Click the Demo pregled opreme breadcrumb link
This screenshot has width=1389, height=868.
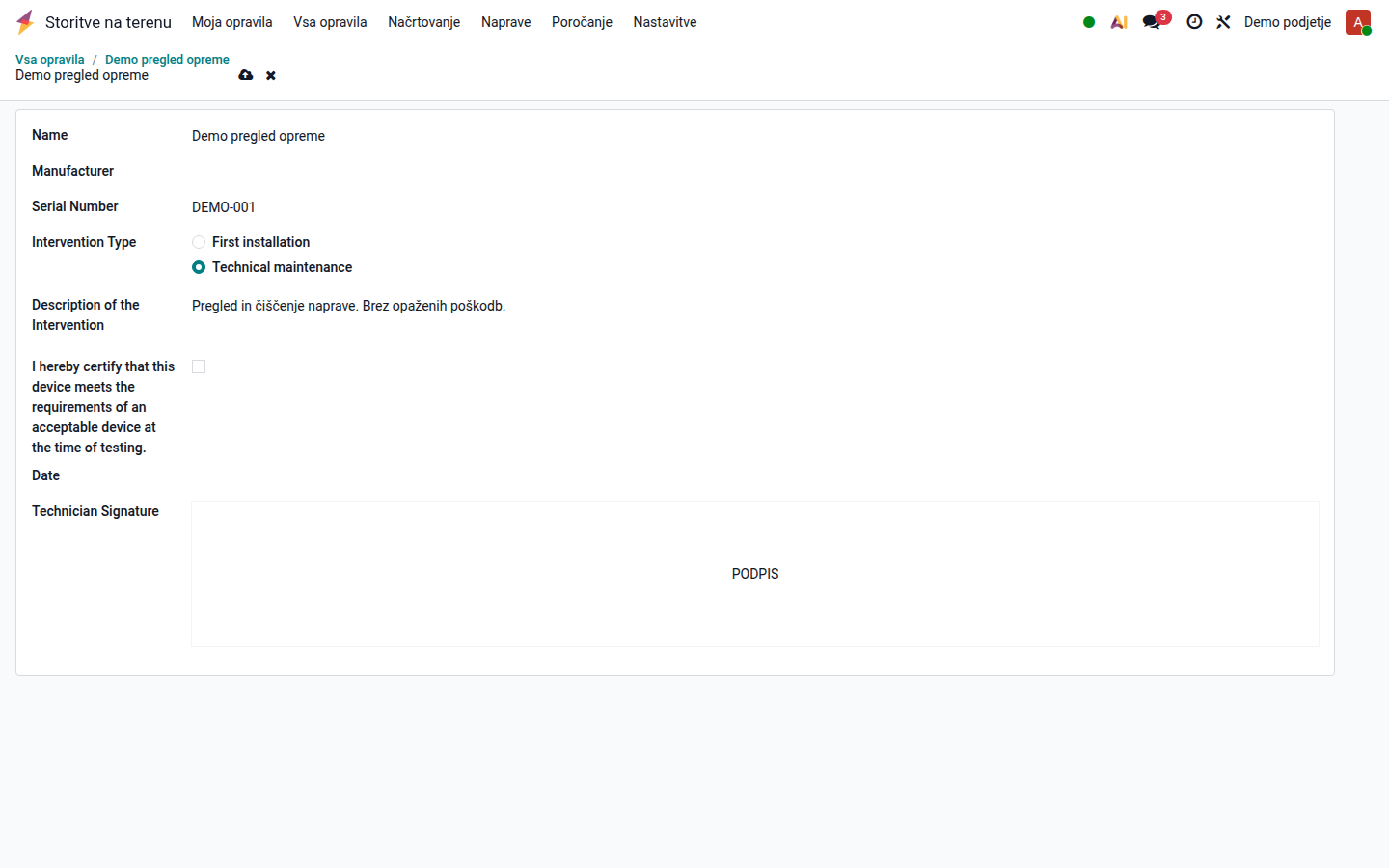(167, 59)
